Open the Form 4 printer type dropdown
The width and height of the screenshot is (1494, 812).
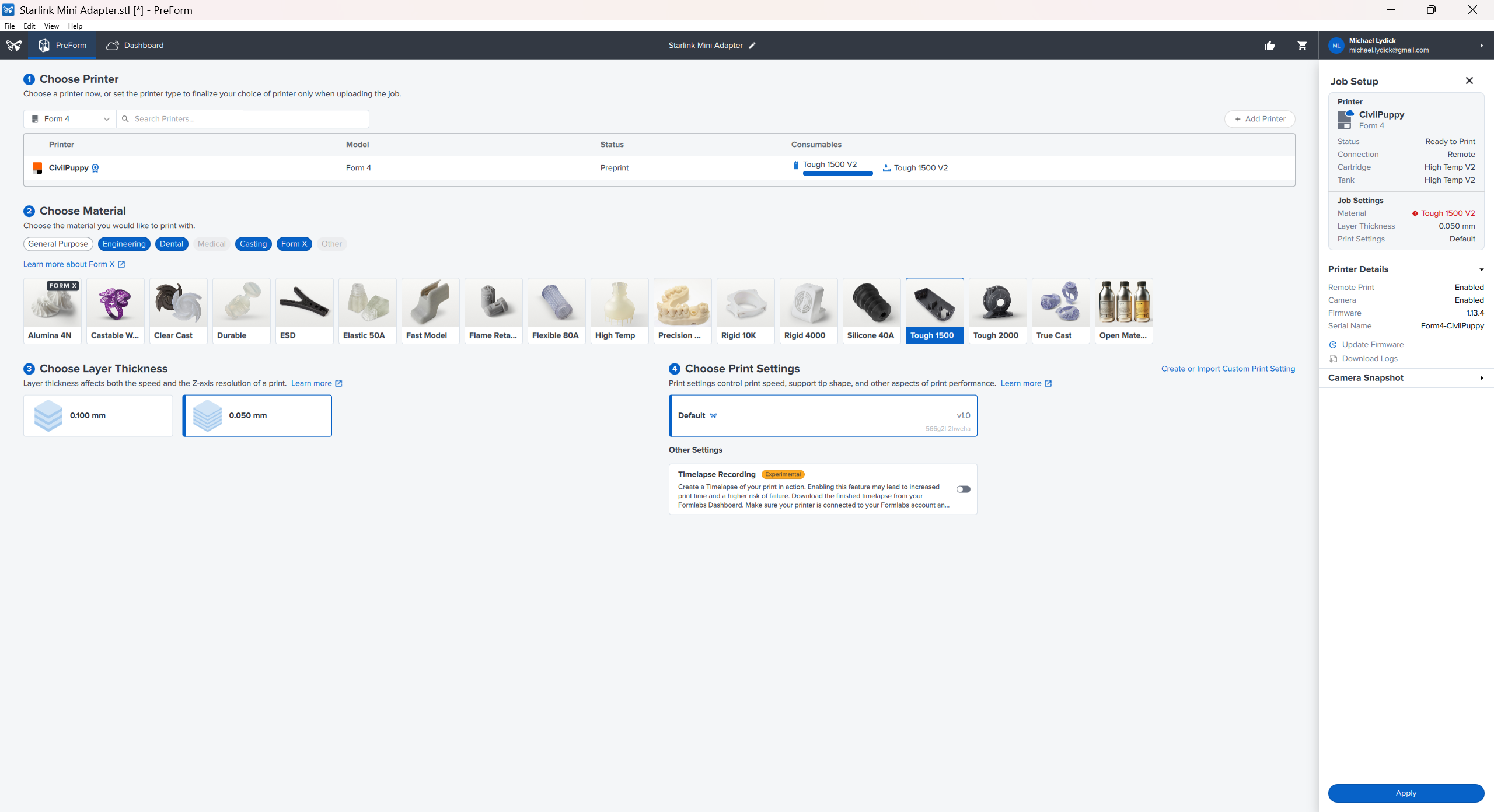click(x=70, y=119)
